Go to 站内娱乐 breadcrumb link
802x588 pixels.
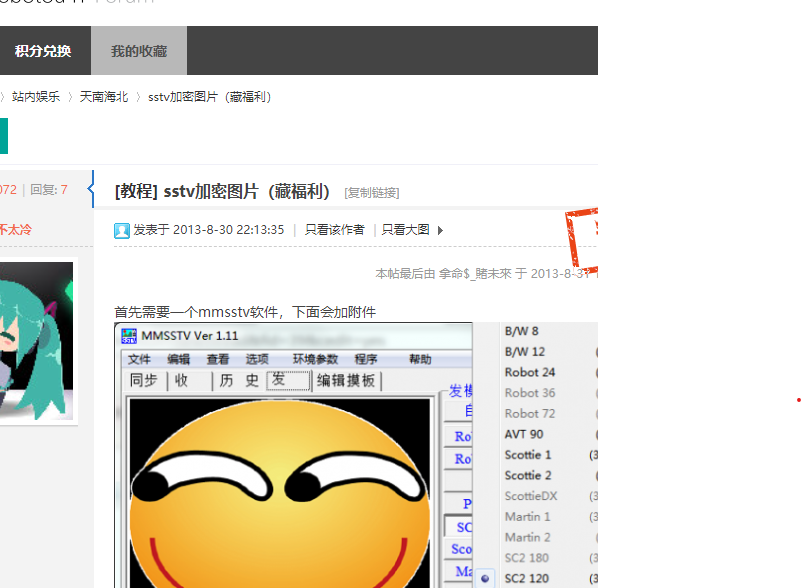pos(36,97)
